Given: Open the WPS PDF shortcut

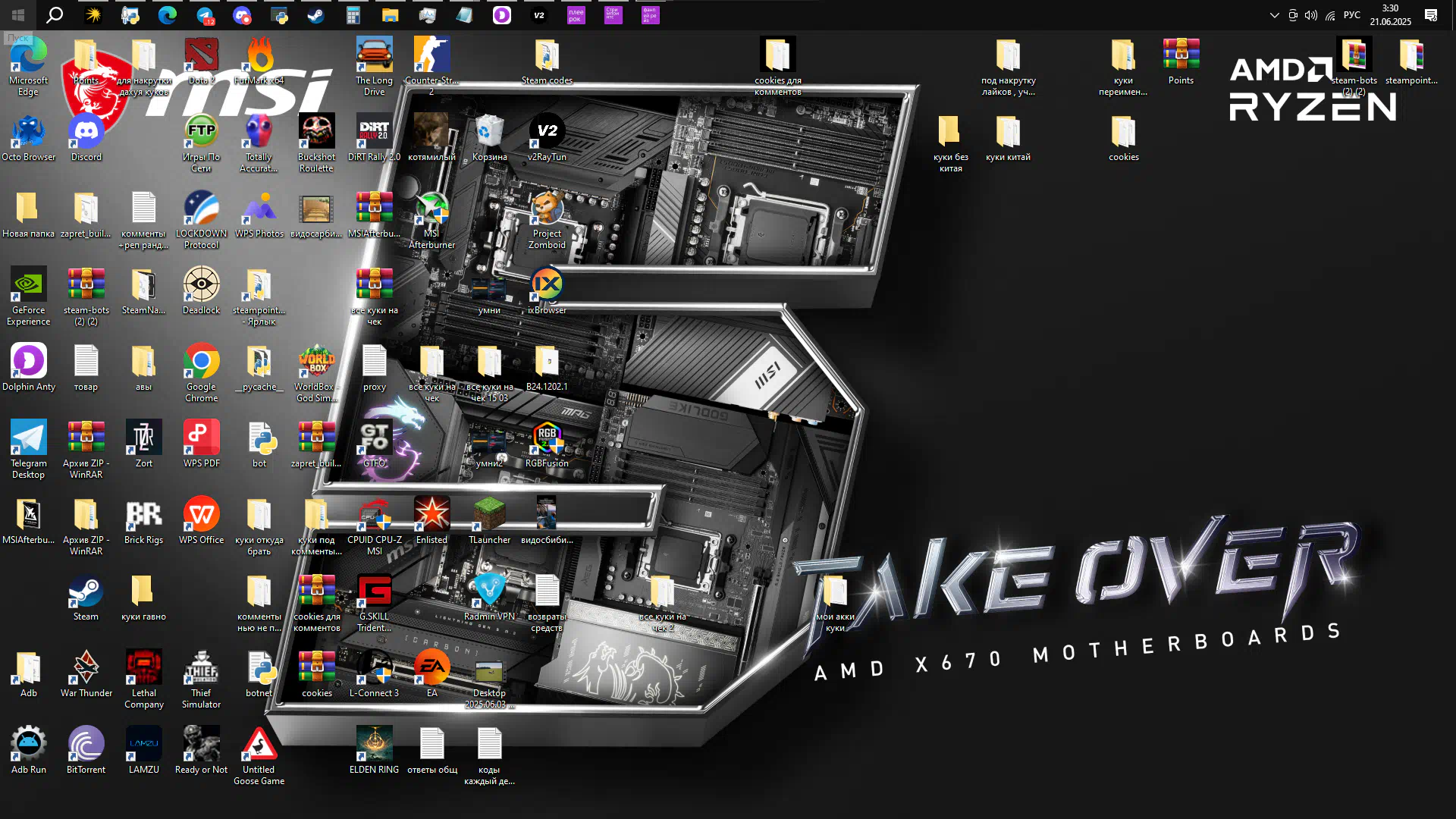Looking at the screenshot, I should [x=201, y=444].
